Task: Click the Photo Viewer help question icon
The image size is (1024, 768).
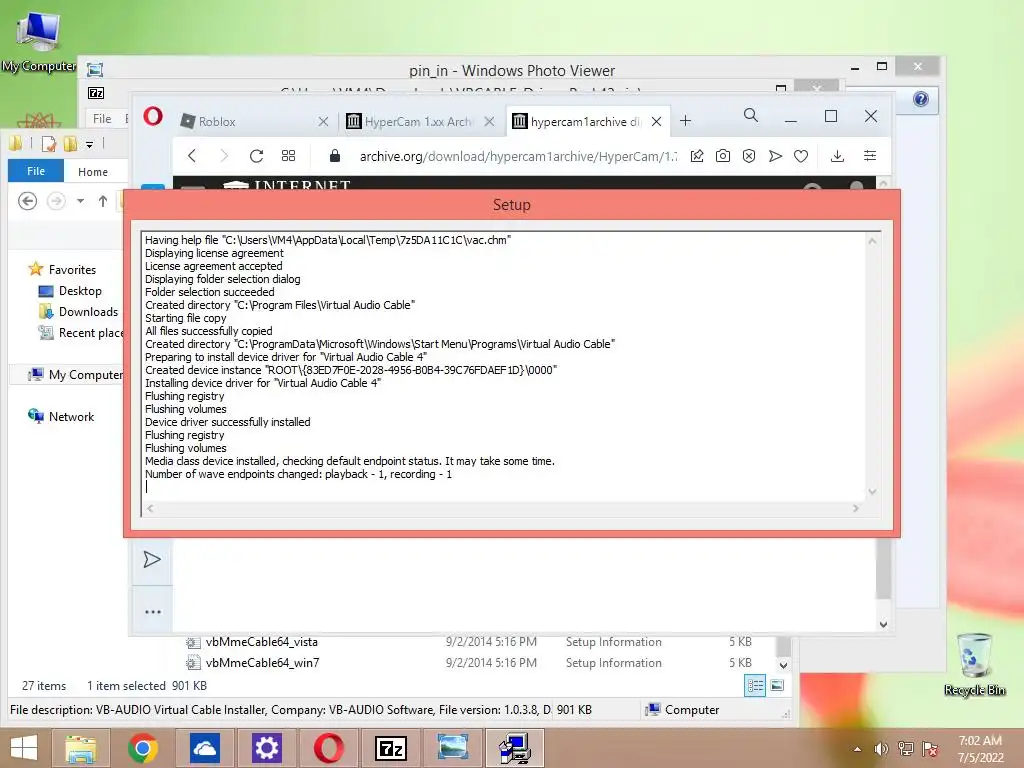Action: click(x=921, y=99)
